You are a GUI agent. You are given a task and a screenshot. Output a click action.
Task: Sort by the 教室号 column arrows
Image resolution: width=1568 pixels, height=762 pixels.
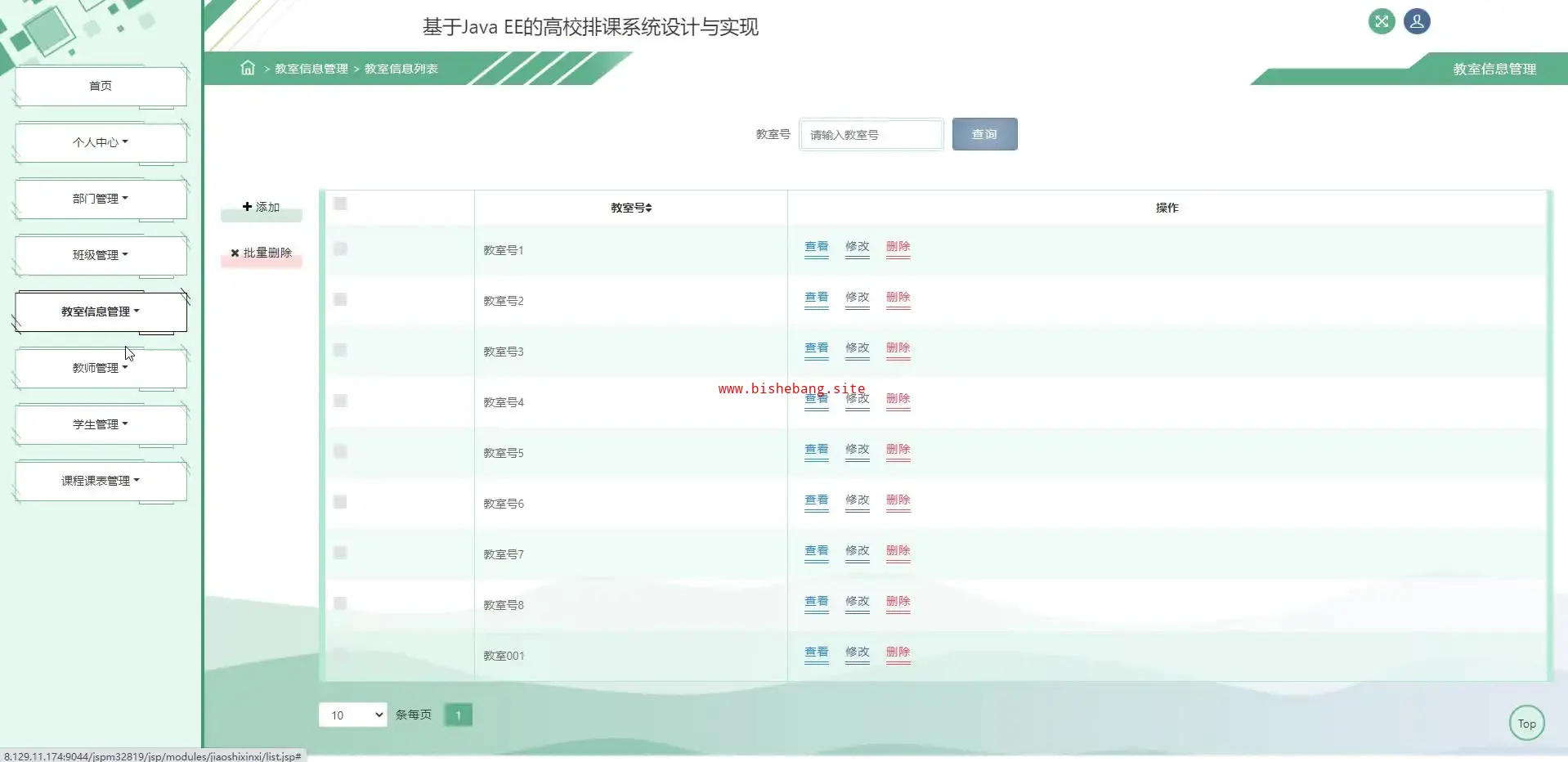coord(648,208)
